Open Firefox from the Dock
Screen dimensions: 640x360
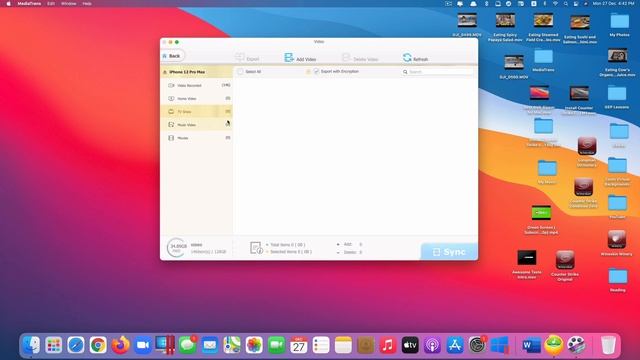[x=120, y=345]
